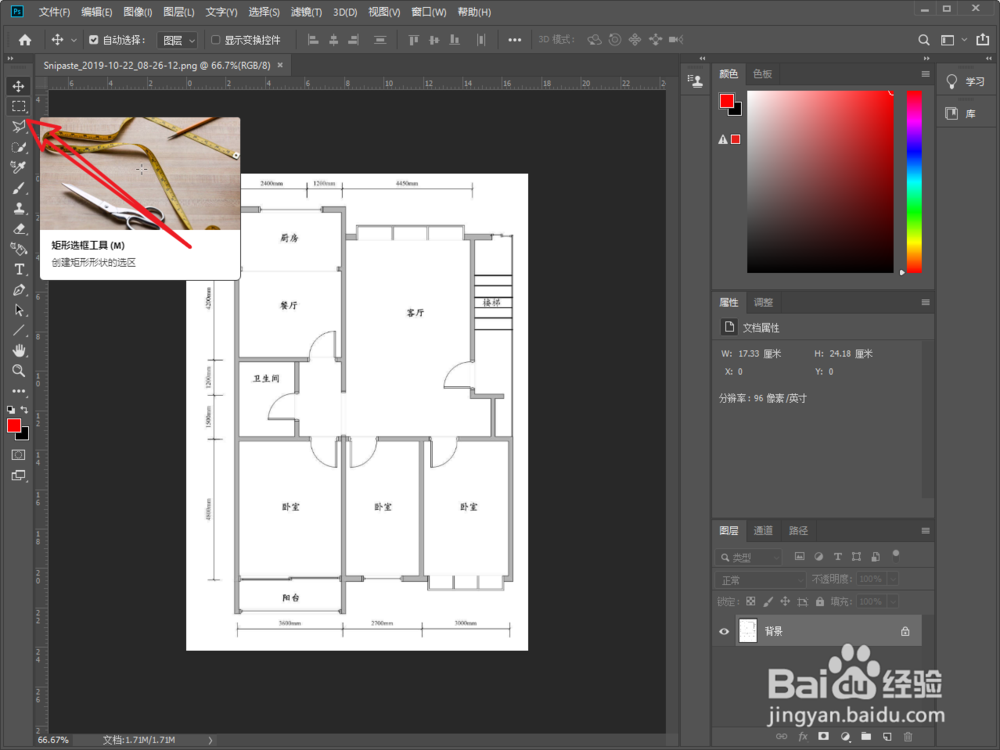Image resolution: width=1000 pixels, height=750 pixels.
Task: Hide the 背景 layer visibility eye
Action: pyautogui.click(x=725, y=630)
